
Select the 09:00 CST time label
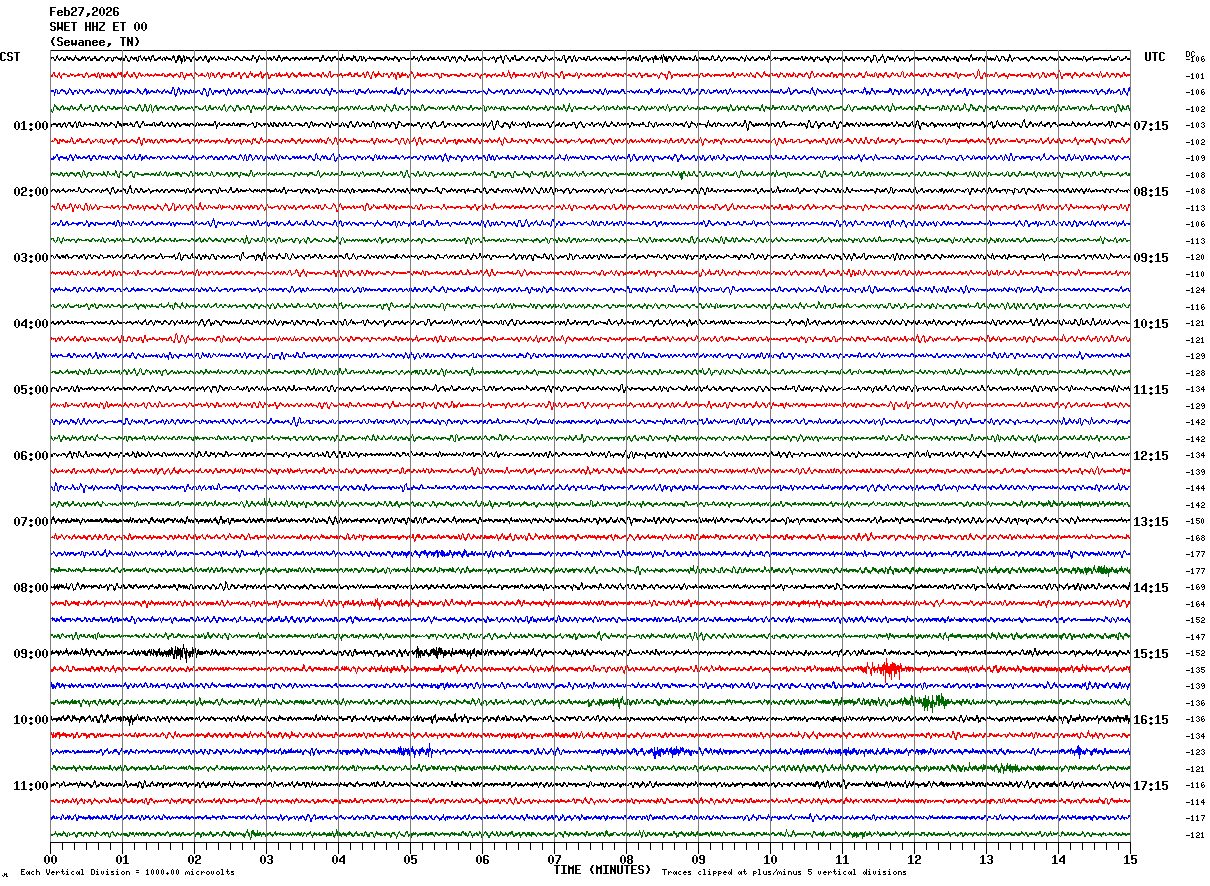tap(31, 654)
